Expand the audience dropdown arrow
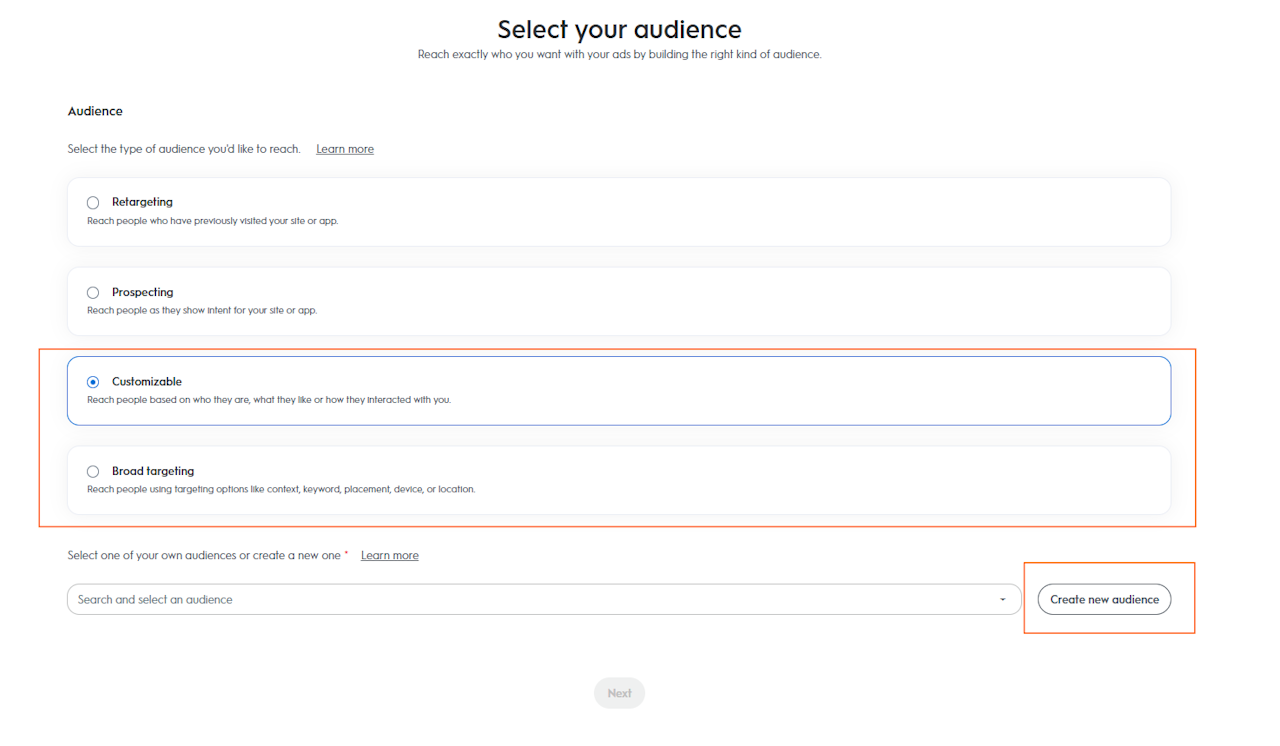The height and width of the screenshot is (746, 1280). click(x=1002, y=600)
